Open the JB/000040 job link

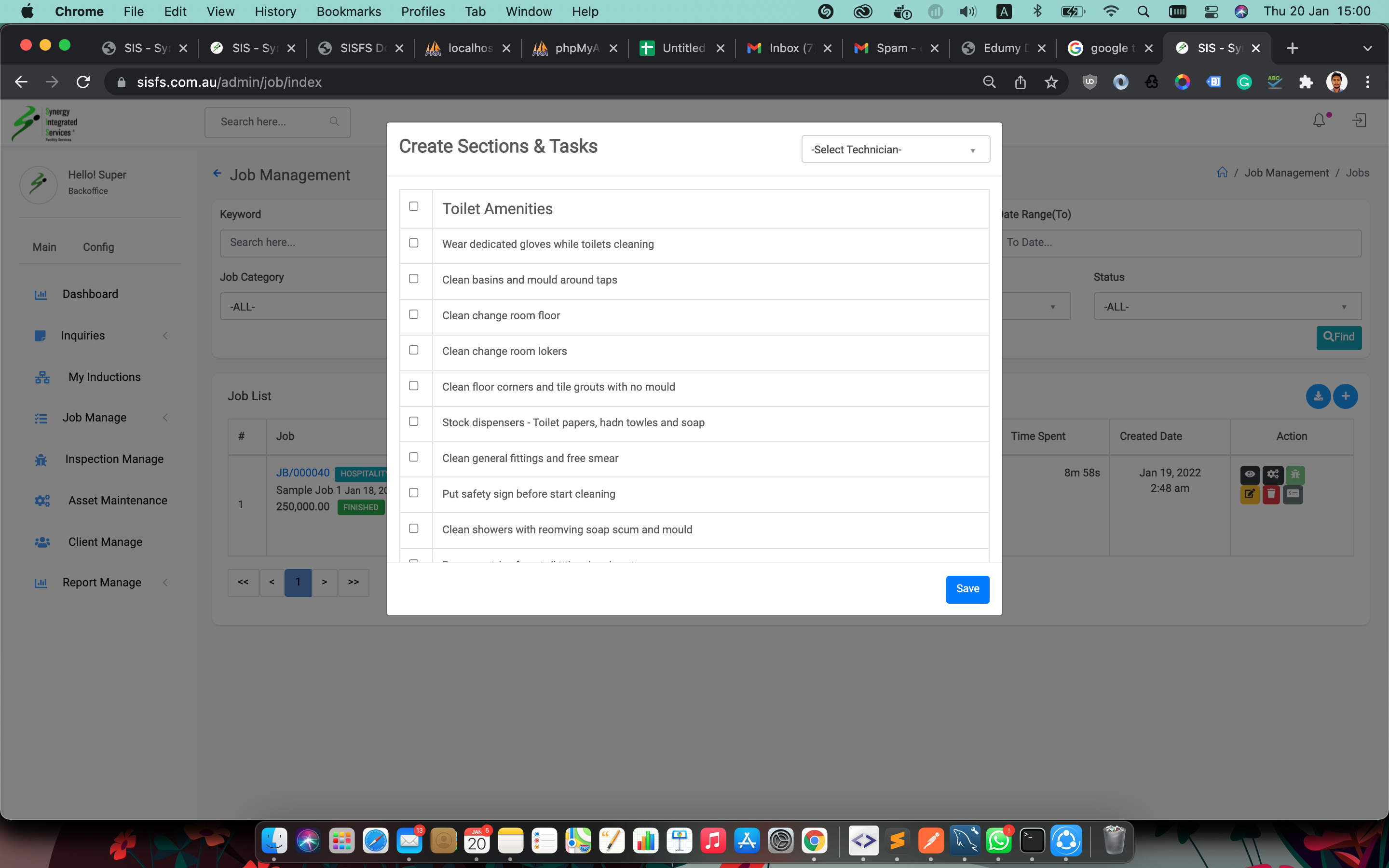coord(302,473)
